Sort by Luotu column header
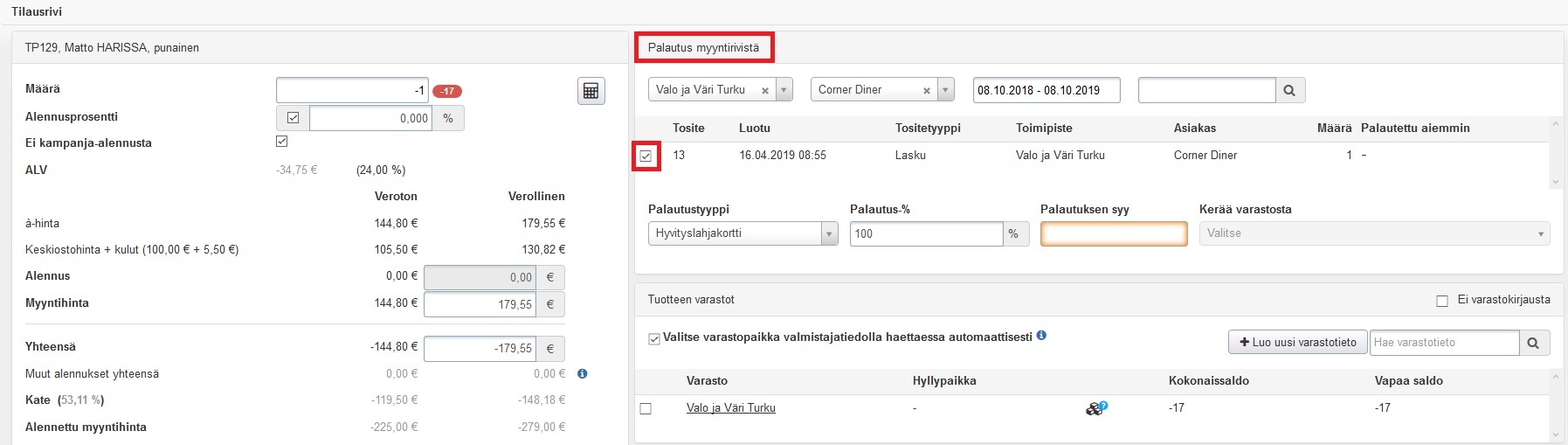The height and width of the screenshot is (445, 1568). pos(754,129)
